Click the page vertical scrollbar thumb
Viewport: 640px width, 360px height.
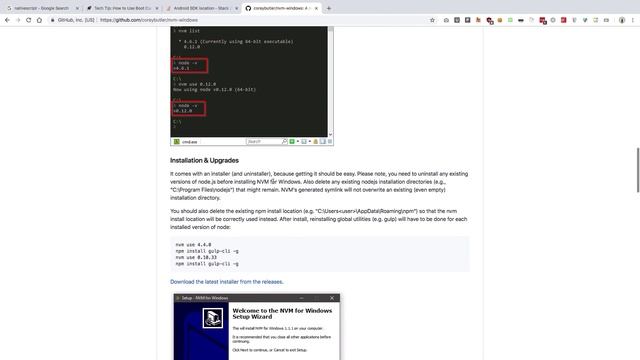tap(638, 170)
